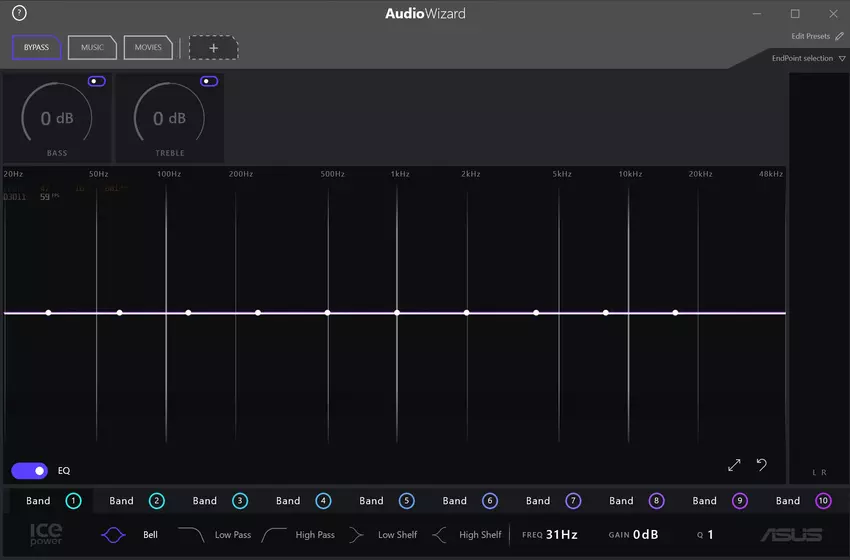Image resolution: width=850 pixels, height=560 pixels.
Task: Click the help question mark icon
Action: [x=19, y=13]
